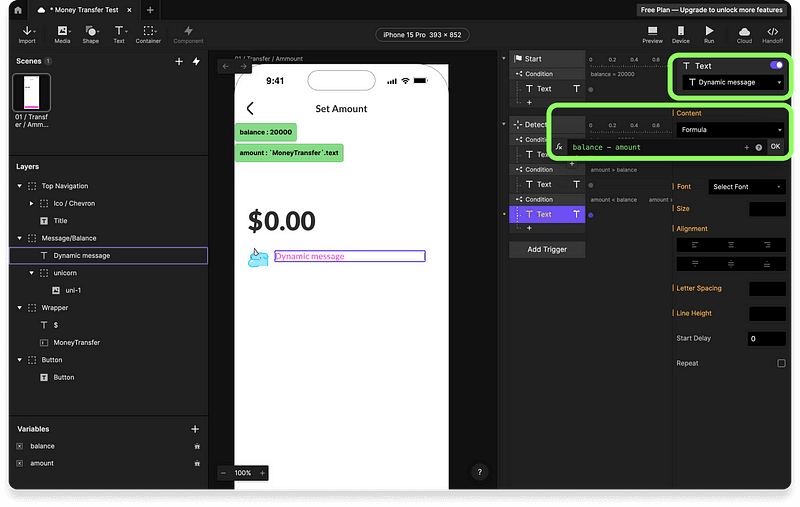Click the Size input field
The height and width of the screenshot is (507, 800).
coord(767,209)
